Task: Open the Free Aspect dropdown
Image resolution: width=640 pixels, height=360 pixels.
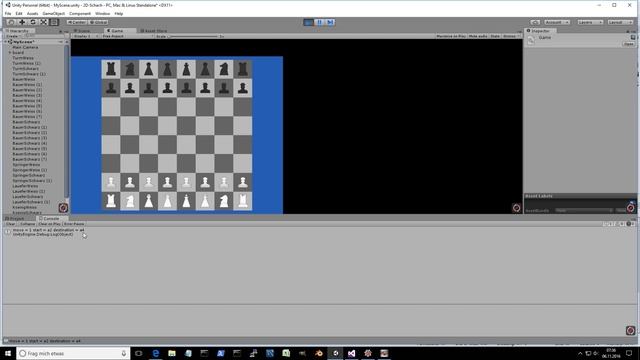Action: (127, 36)
